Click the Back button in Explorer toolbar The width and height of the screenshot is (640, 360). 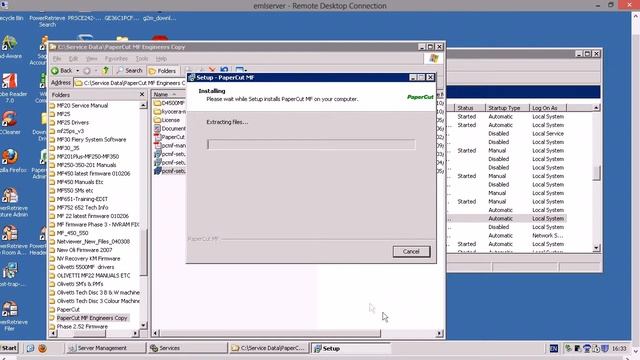[x=62, y=71]
